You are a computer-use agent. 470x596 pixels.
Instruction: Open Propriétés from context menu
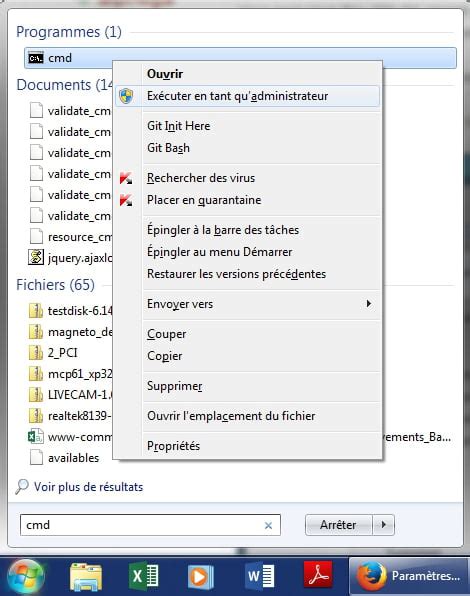click(173, 445)
